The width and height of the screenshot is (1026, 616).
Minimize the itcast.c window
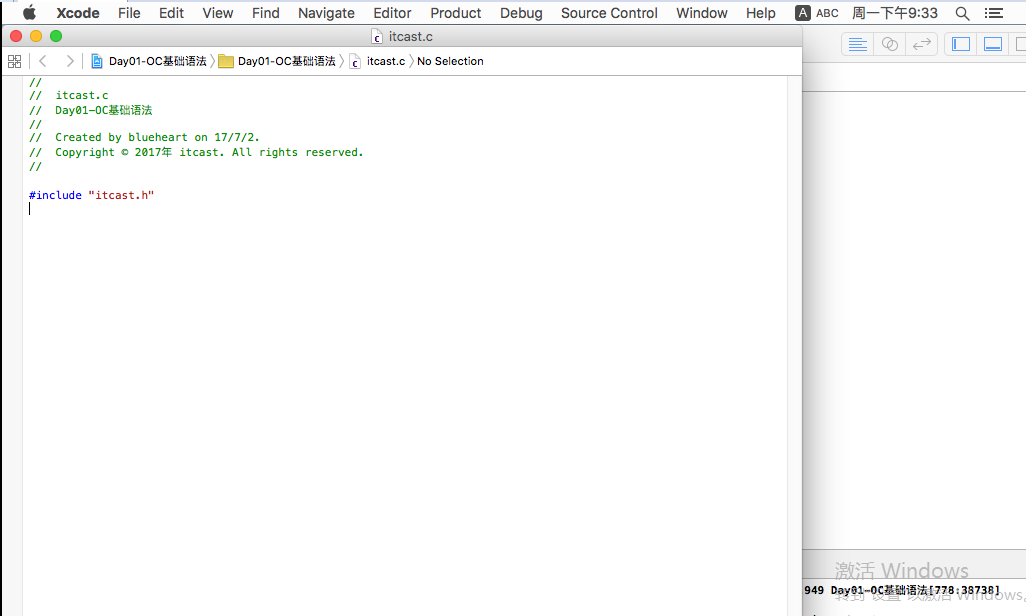pos(36,37)
